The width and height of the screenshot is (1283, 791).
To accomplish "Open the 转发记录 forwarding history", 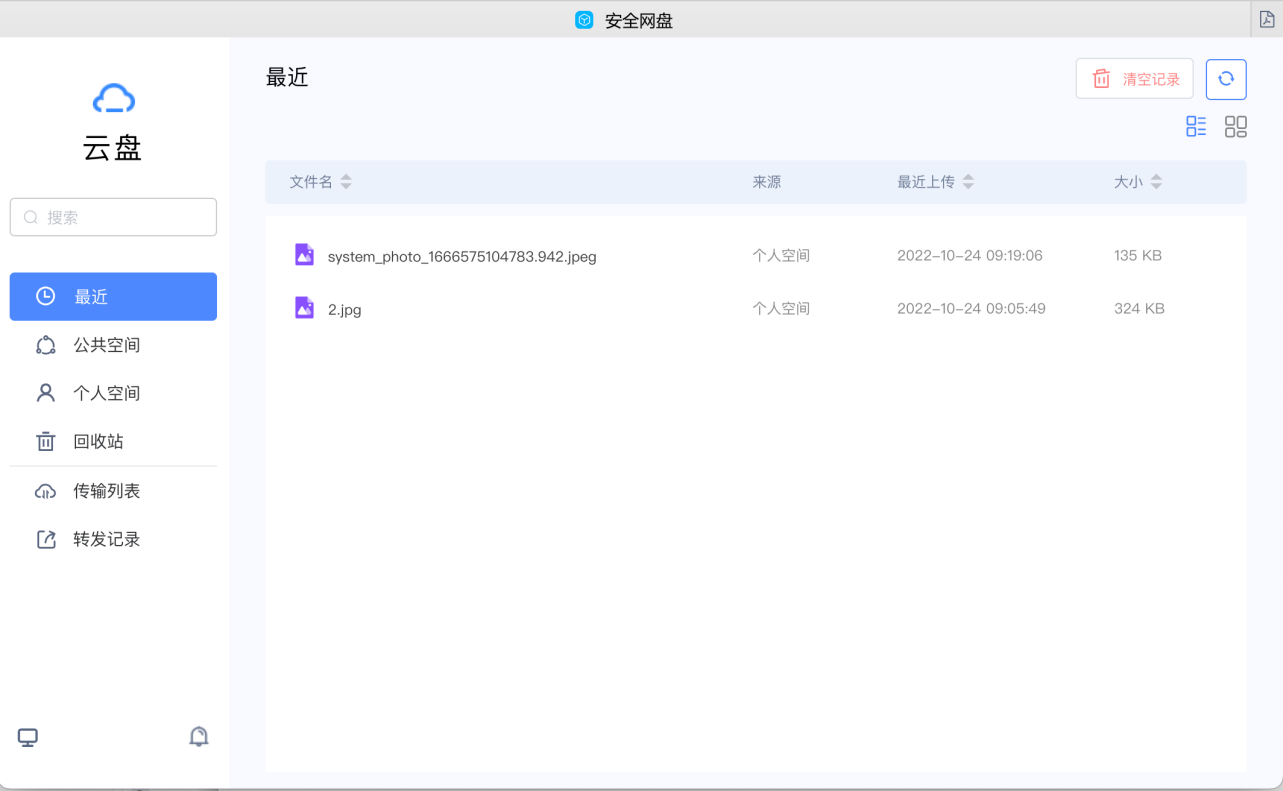I will pos(108,539).
